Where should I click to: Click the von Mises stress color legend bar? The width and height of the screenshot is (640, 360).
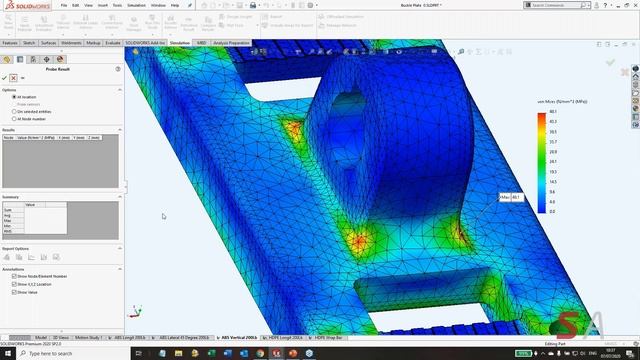click(x=542, y=162)
